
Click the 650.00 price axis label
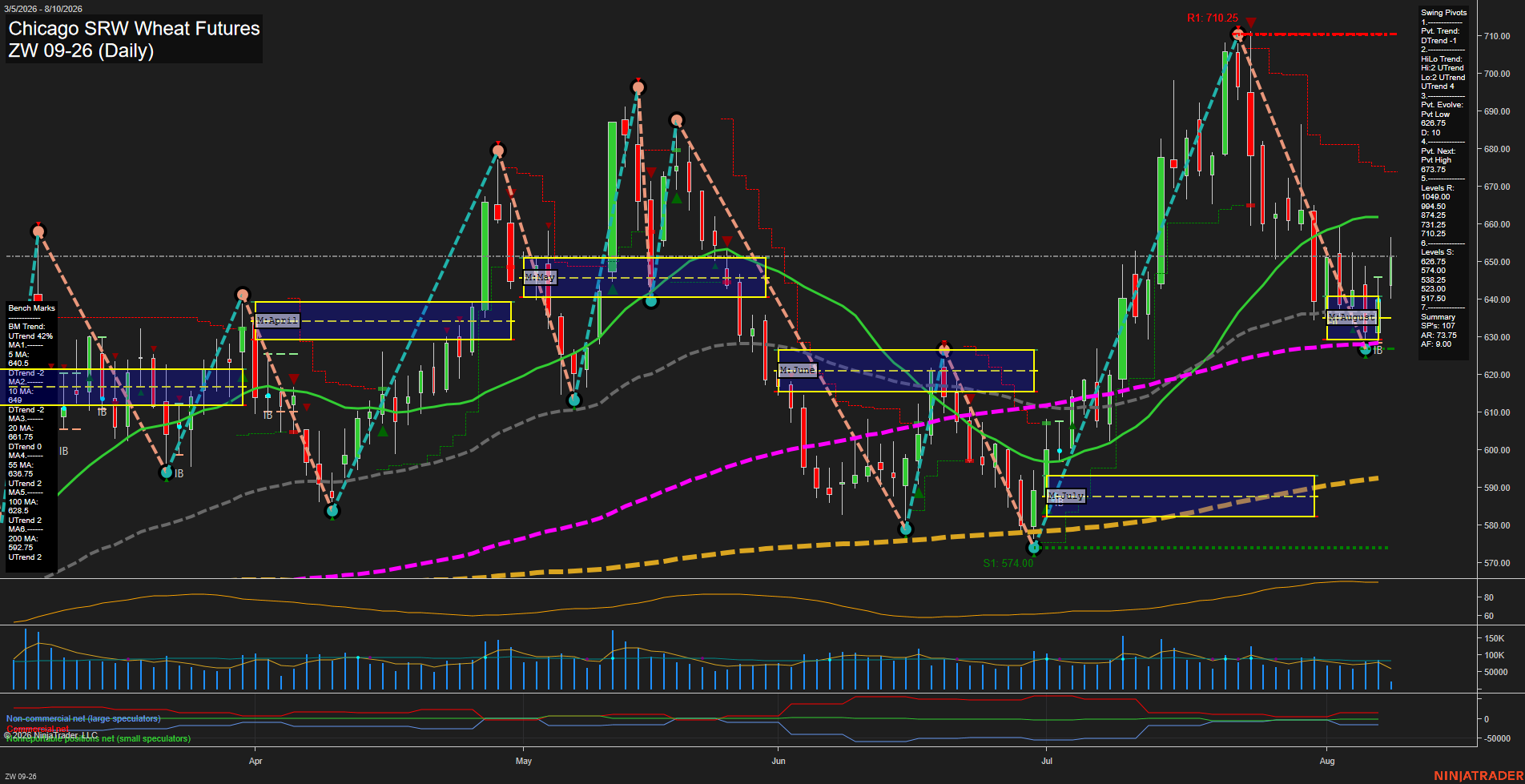click(x=1497, y=262)
